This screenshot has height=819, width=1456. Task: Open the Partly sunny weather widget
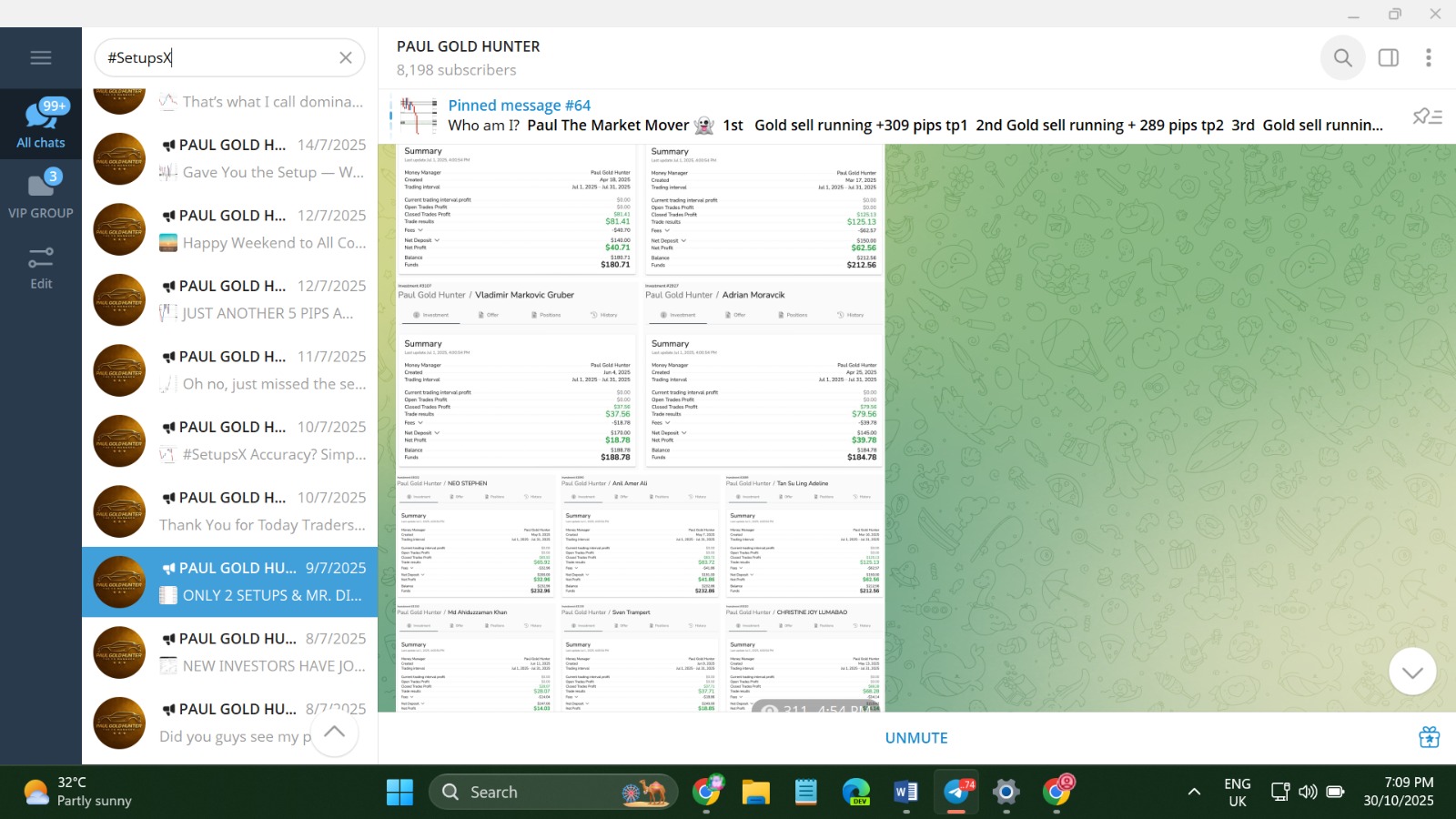pos(77,792)
